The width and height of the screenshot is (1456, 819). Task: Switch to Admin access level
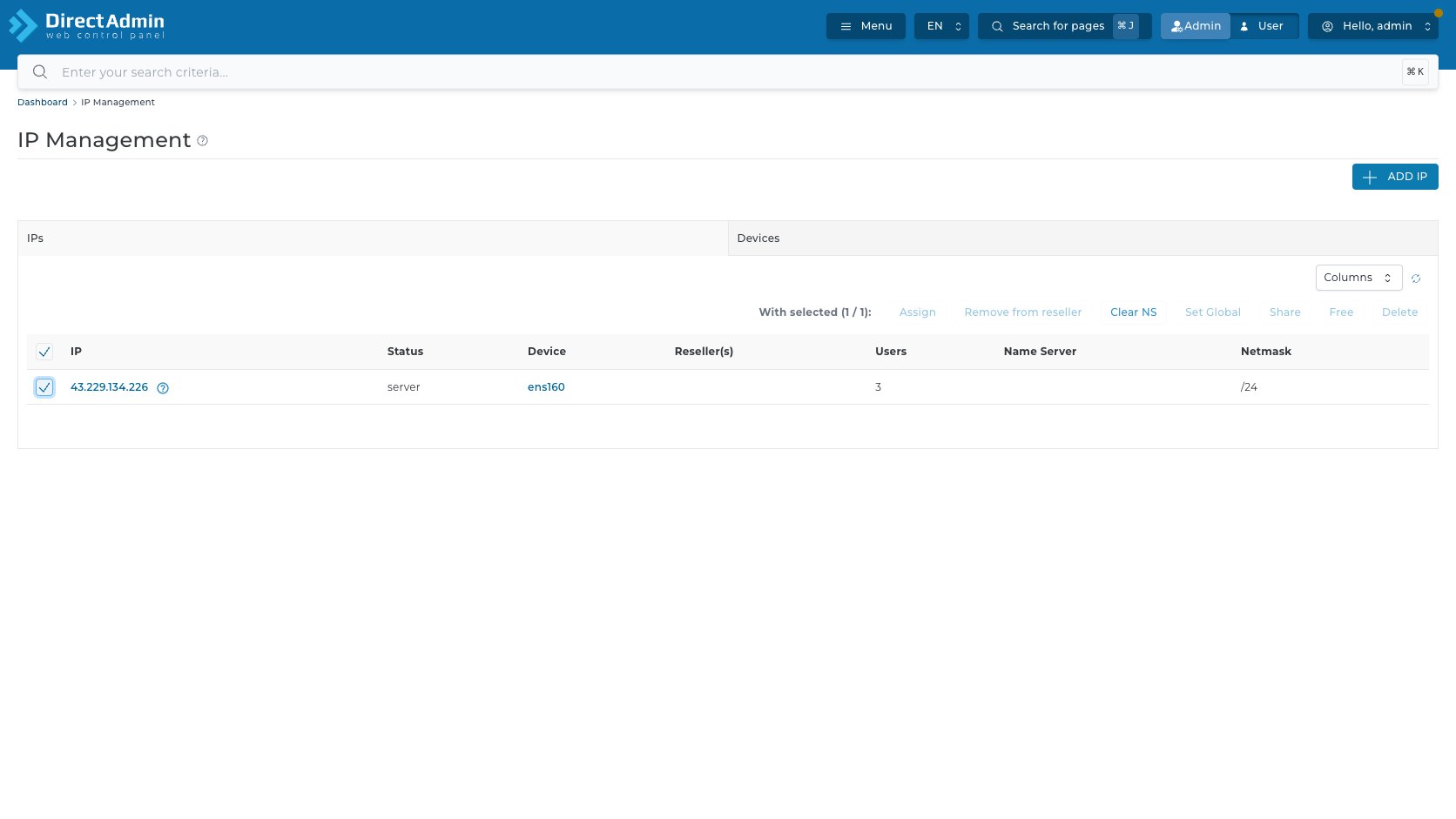click(x=1196, y=26)
